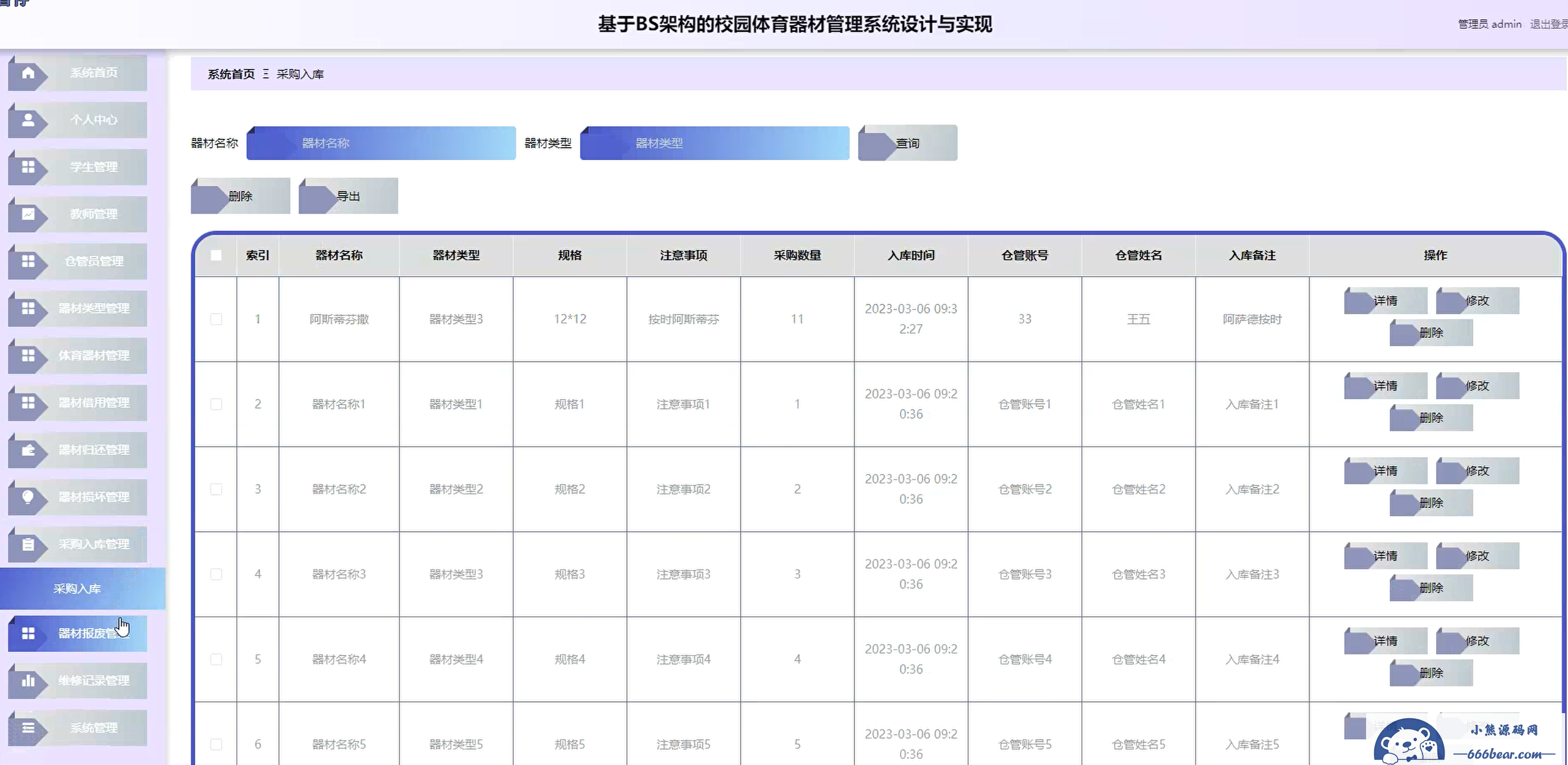Click the wallet icon beside 器材归还管理
The width and height of the screenshot is (1568, 765).
coord(28,450)
